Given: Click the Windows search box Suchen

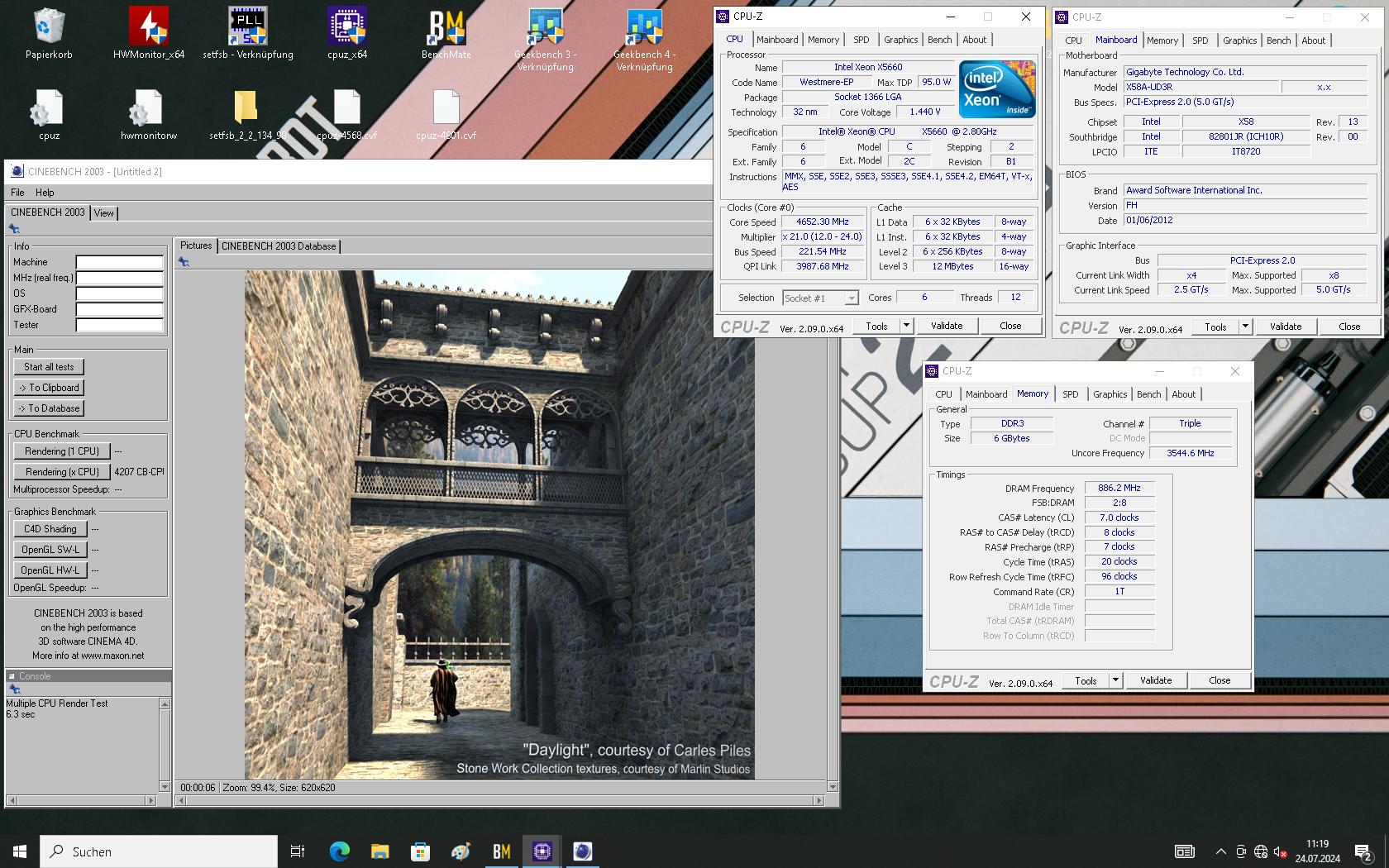Looking at the screenshot, I should tap(159, 851).
